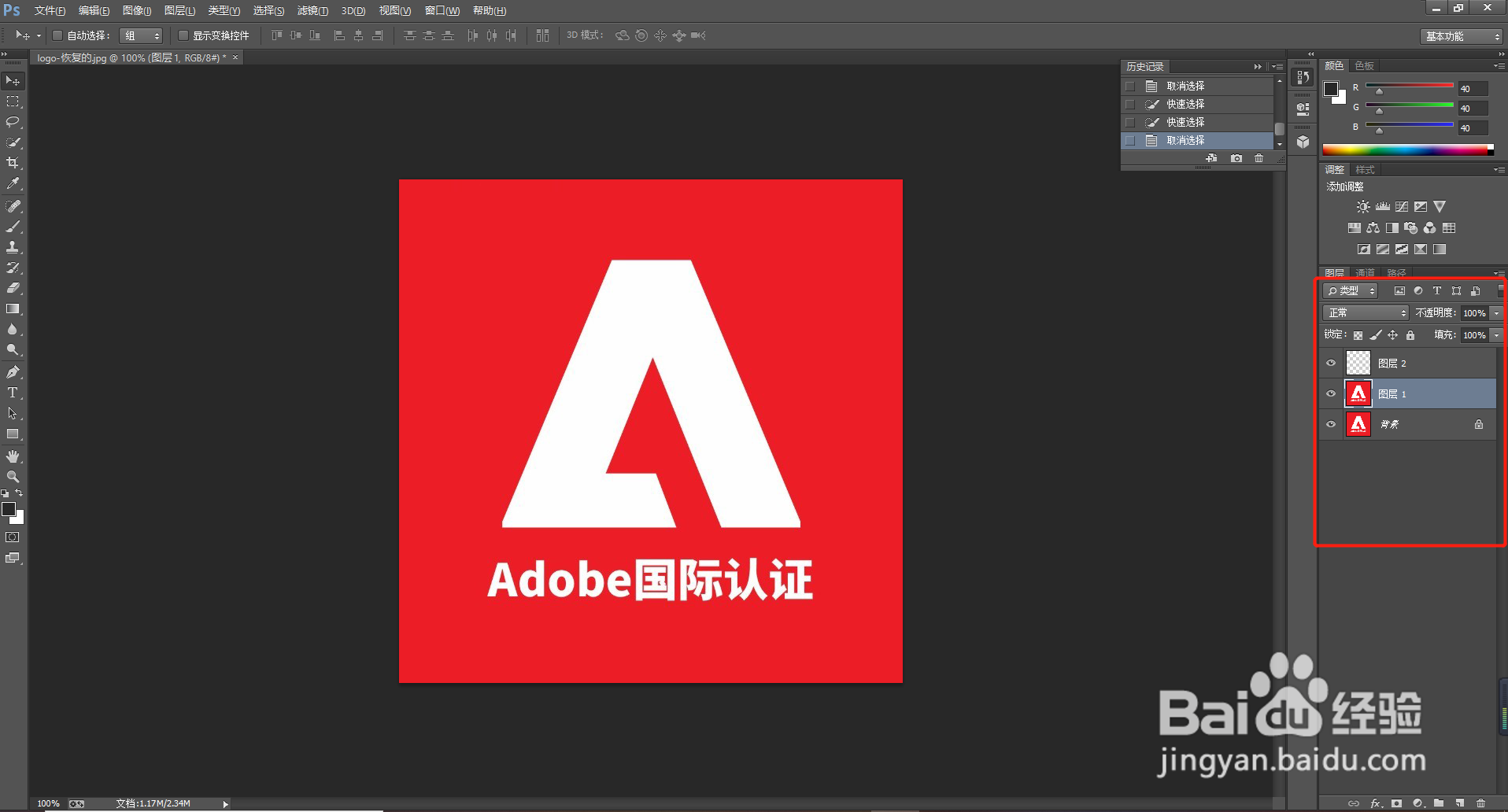Select the Brush tool
This screenshot has height=812, width=1508.
(x=13, y=227)
